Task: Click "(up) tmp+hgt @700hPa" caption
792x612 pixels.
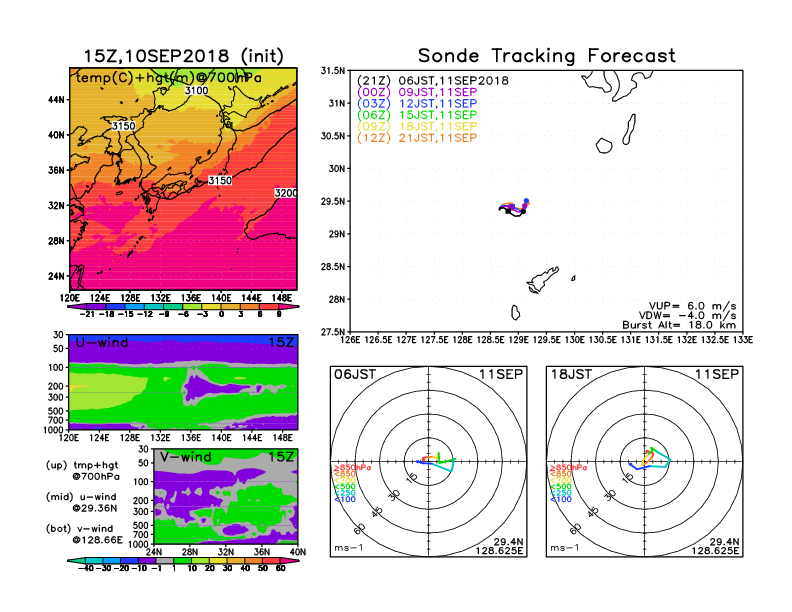Action: point(83,471)
